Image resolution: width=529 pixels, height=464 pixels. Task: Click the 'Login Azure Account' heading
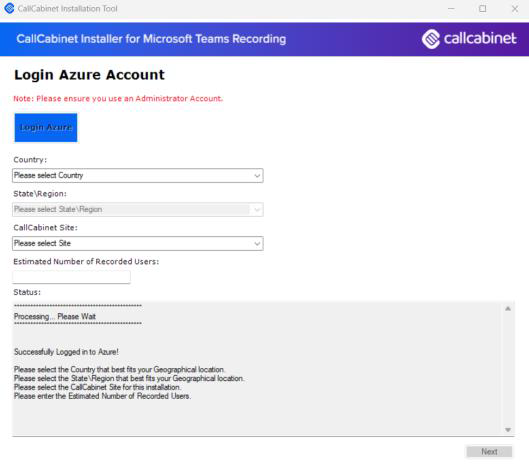pyautogui.click(x=89, y=75)
